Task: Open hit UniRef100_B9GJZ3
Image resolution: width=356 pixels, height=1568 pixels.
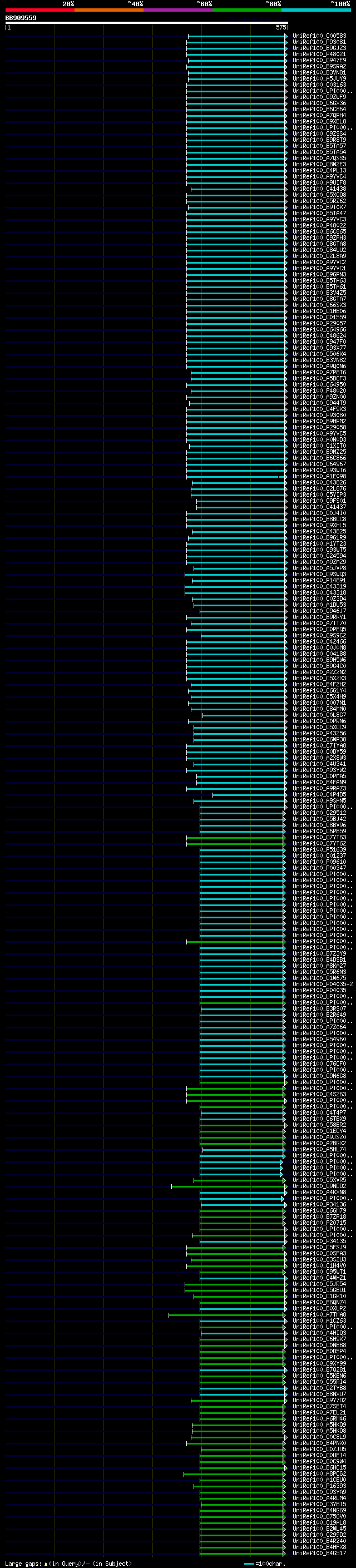Action: (x=319, y=48)
